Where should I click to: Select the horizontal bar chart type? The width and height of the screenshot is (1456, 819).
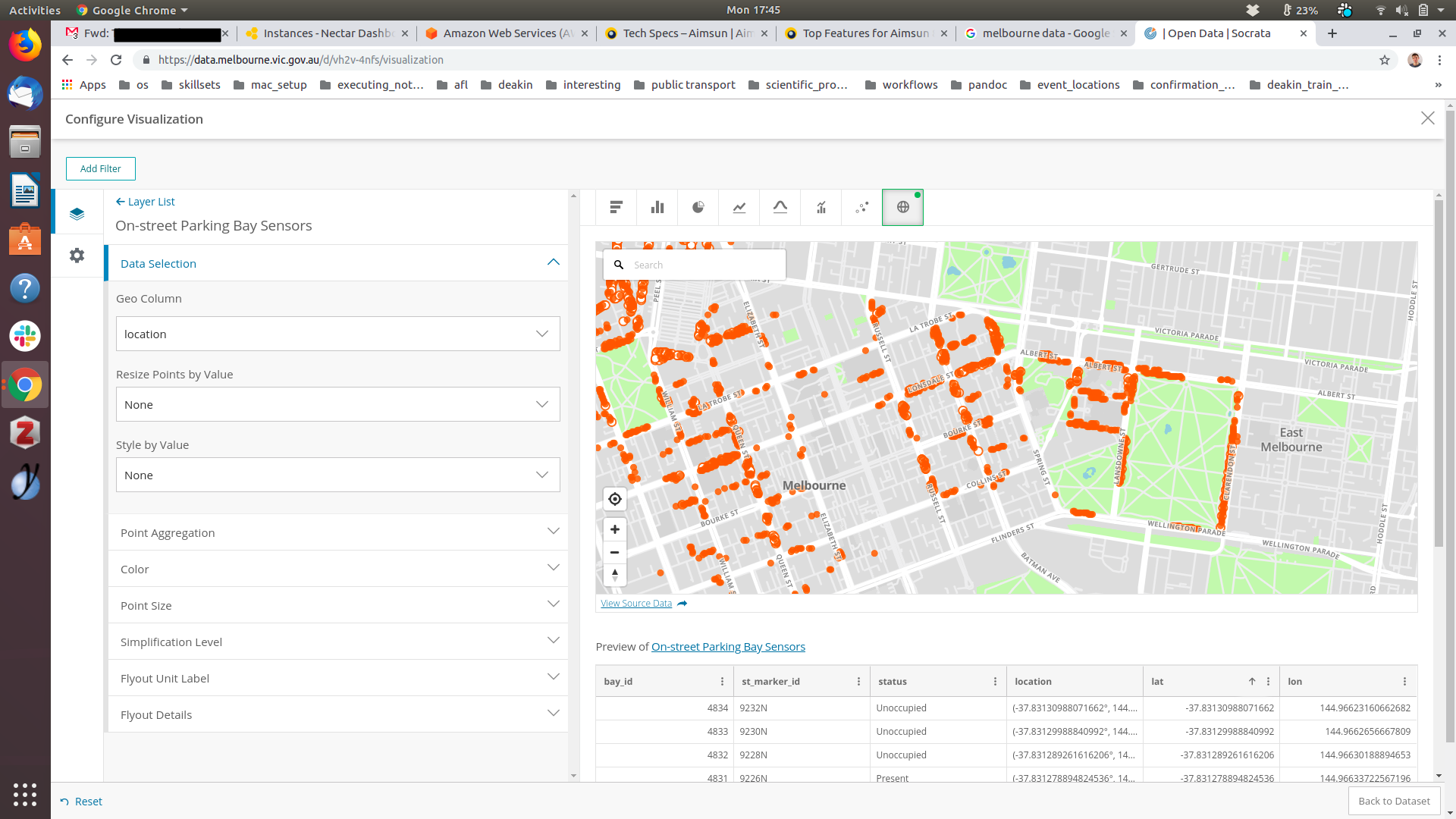[616, 207]
